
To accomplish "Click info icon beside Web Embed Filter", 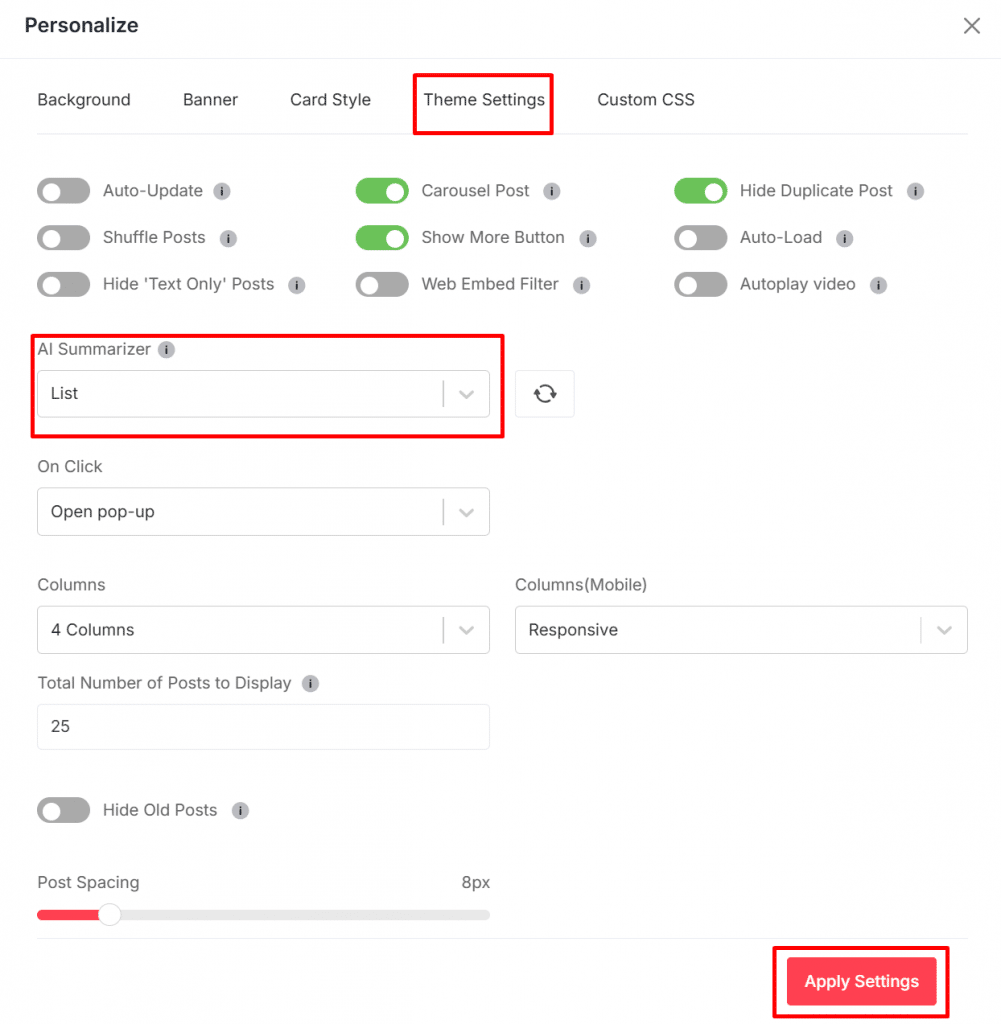I will (x=581, y=285).
